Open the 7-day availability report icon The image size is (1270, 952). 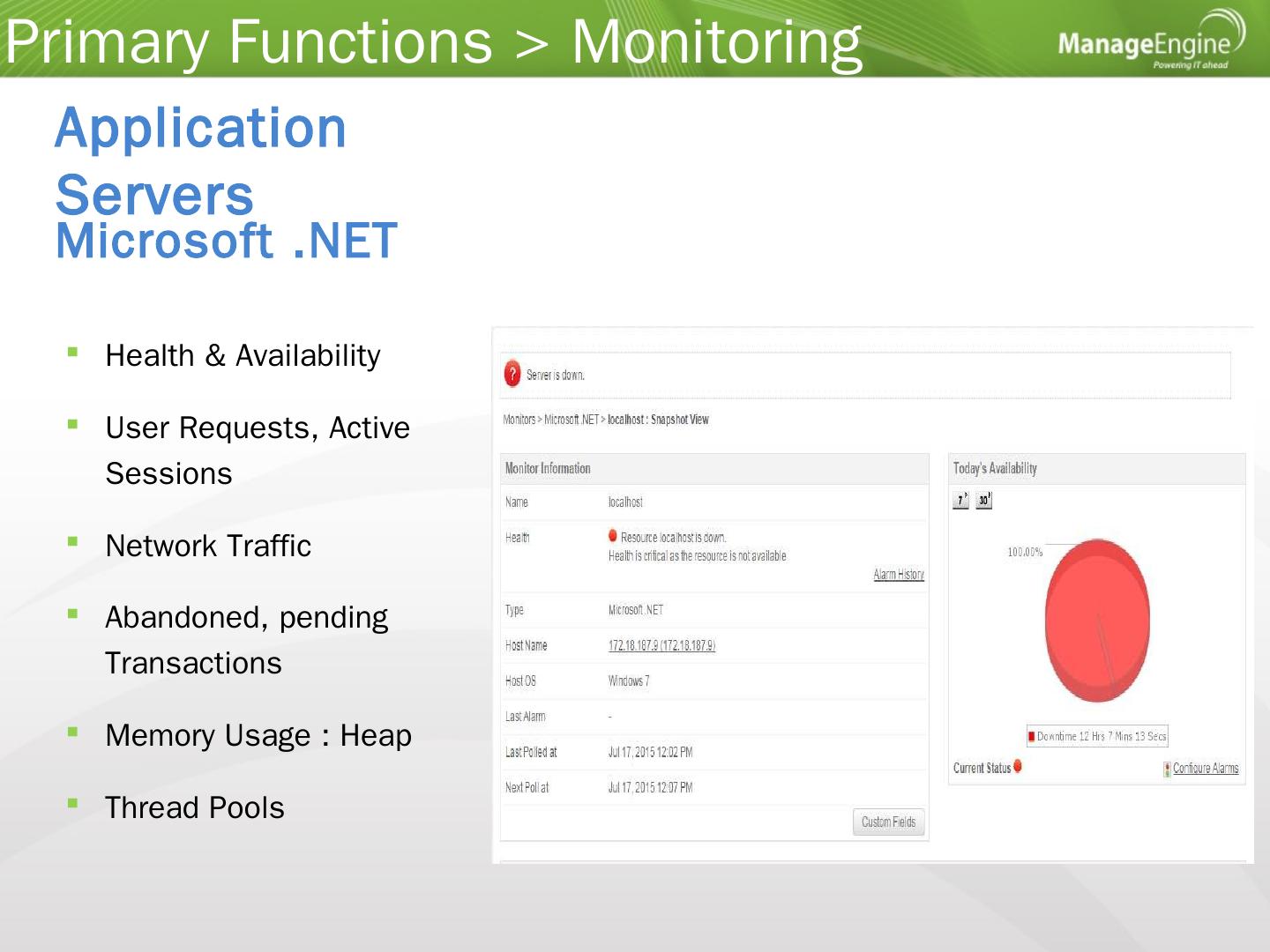coord(960,500)
